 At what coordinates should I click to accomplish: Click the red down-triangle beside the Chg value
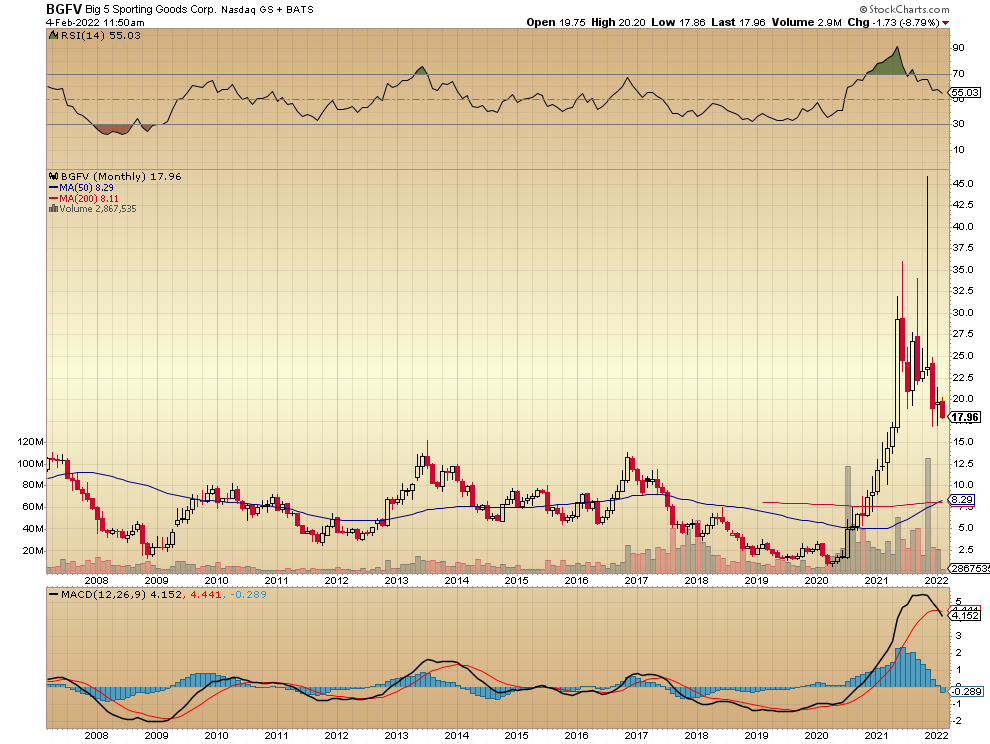tap(945, 23)
